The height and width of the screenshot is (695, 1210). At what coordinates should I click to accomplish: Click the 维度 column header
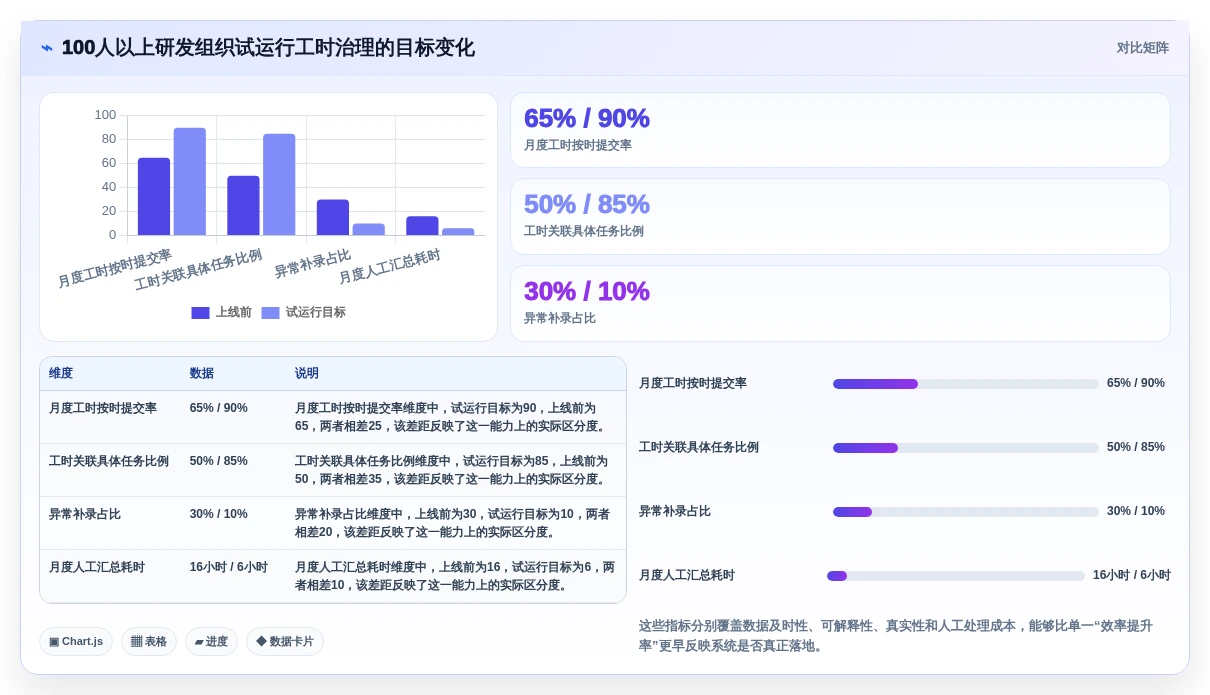[x=61, y=373]
